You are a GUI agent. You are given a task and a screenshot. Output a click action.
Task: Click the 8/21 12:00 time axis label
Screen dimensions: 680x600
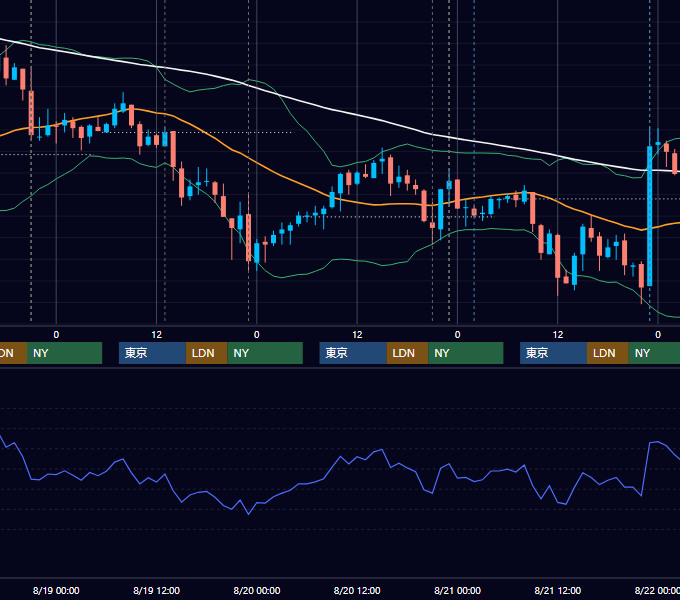click(x=558, y=590)
